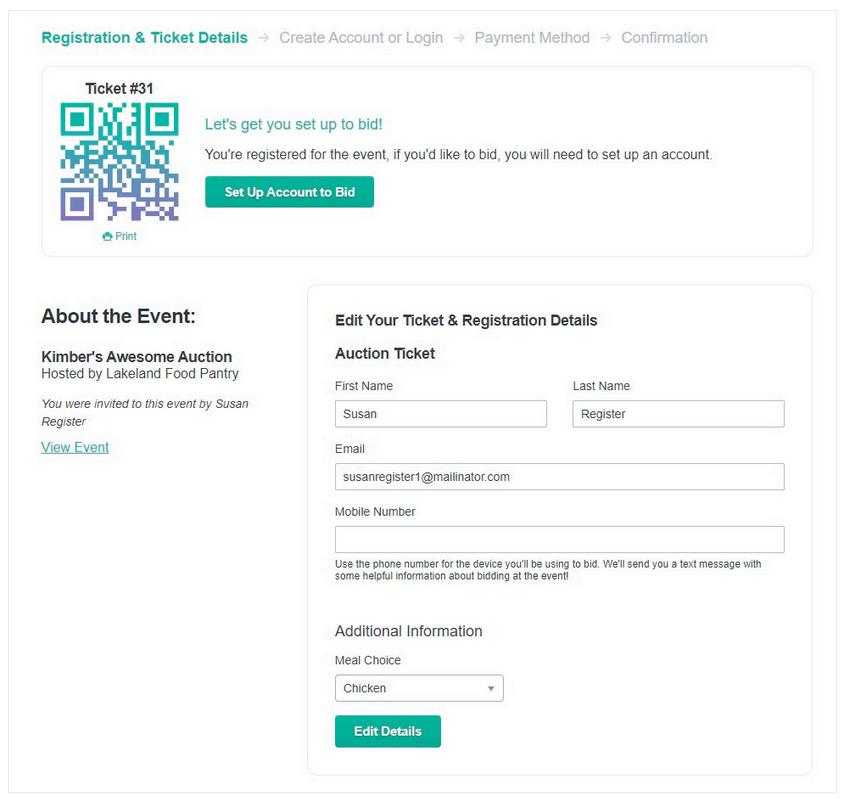This screenshot has height=804, width=846.
Task: Focus the Last Name input field
Action: tap(678, 414)
